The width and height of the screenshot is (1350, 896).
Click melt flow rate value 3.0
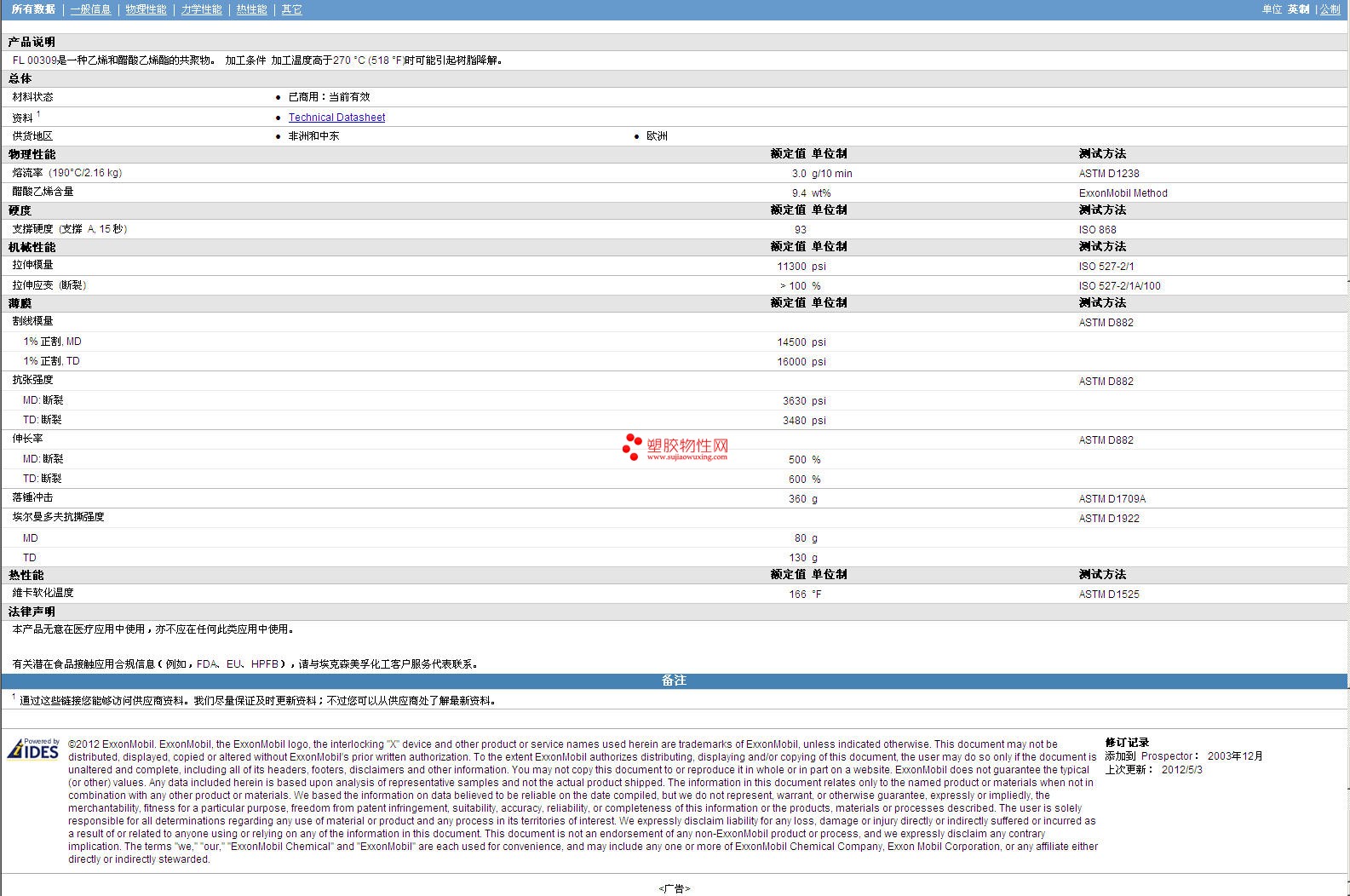pyautogui.click(x=799, y=174)
